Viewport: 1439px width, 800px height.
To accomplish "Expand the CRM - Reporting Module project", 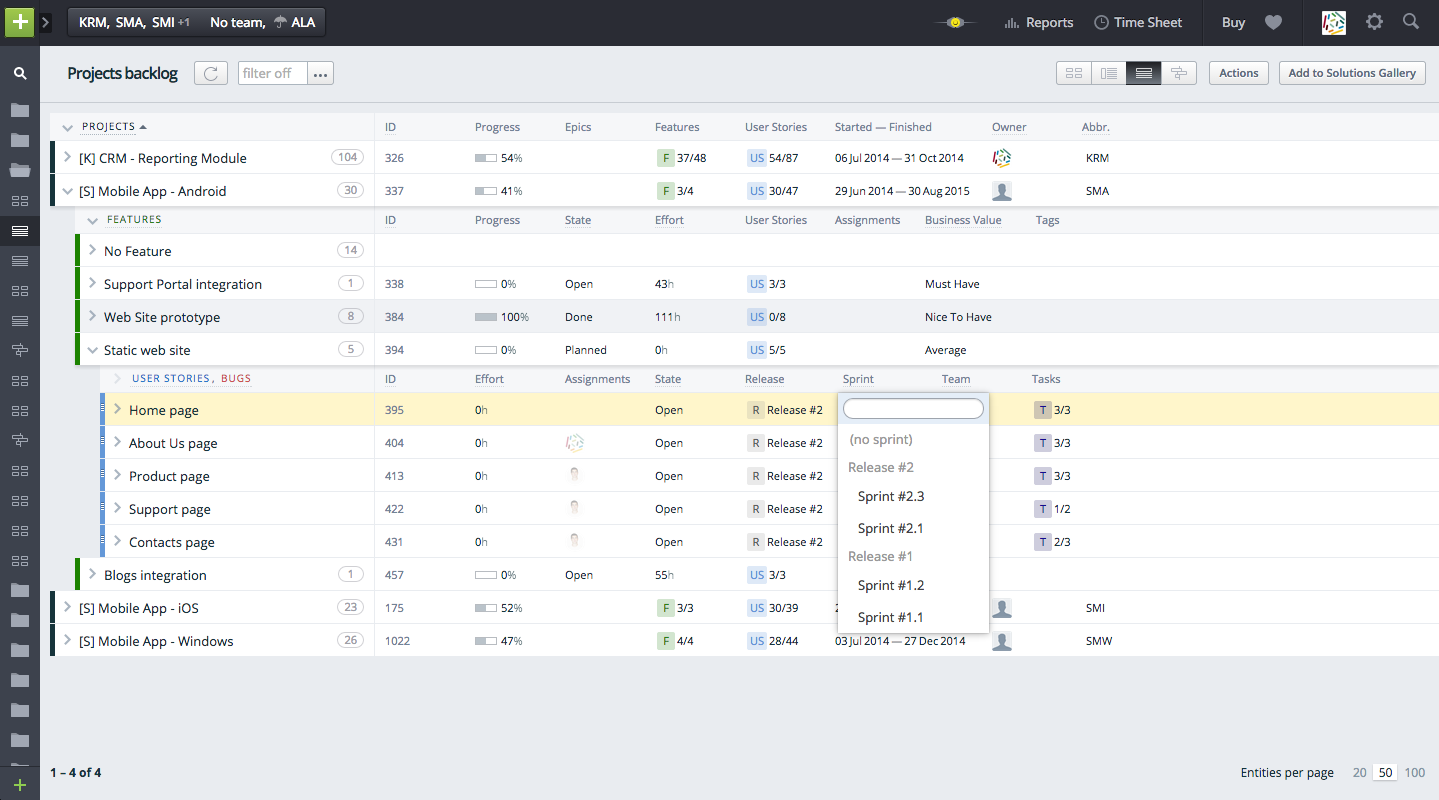I will 67,158.
